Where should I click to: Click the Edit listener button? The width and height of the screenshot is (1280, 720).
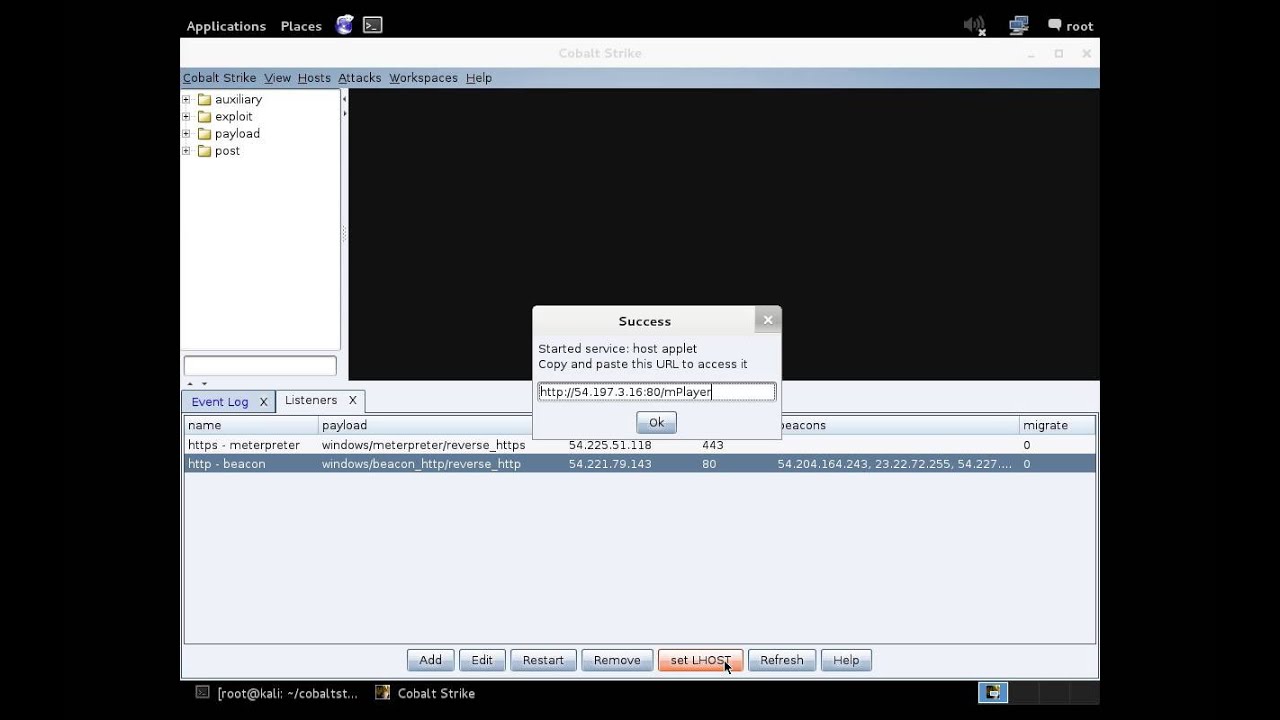click(482, 660)
